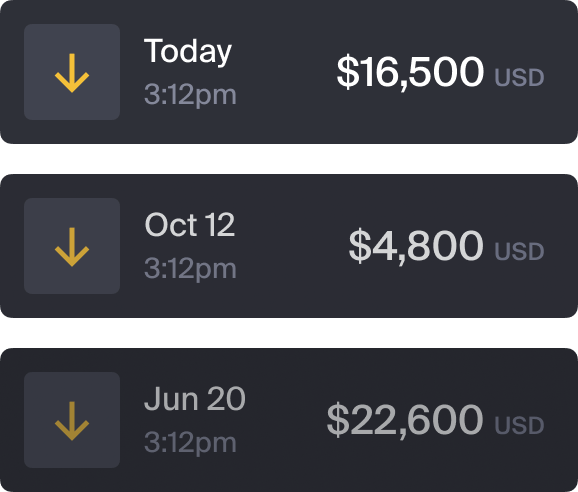Open the Jun 20 transaction card
Screen dimensions: 578x492
click(x=289, y=420)
